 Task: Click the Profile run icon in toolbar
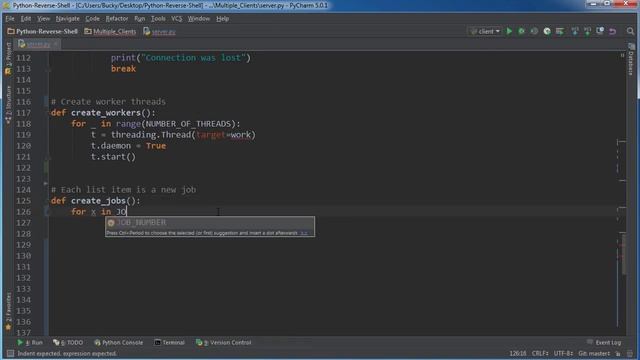click(547, 31)
